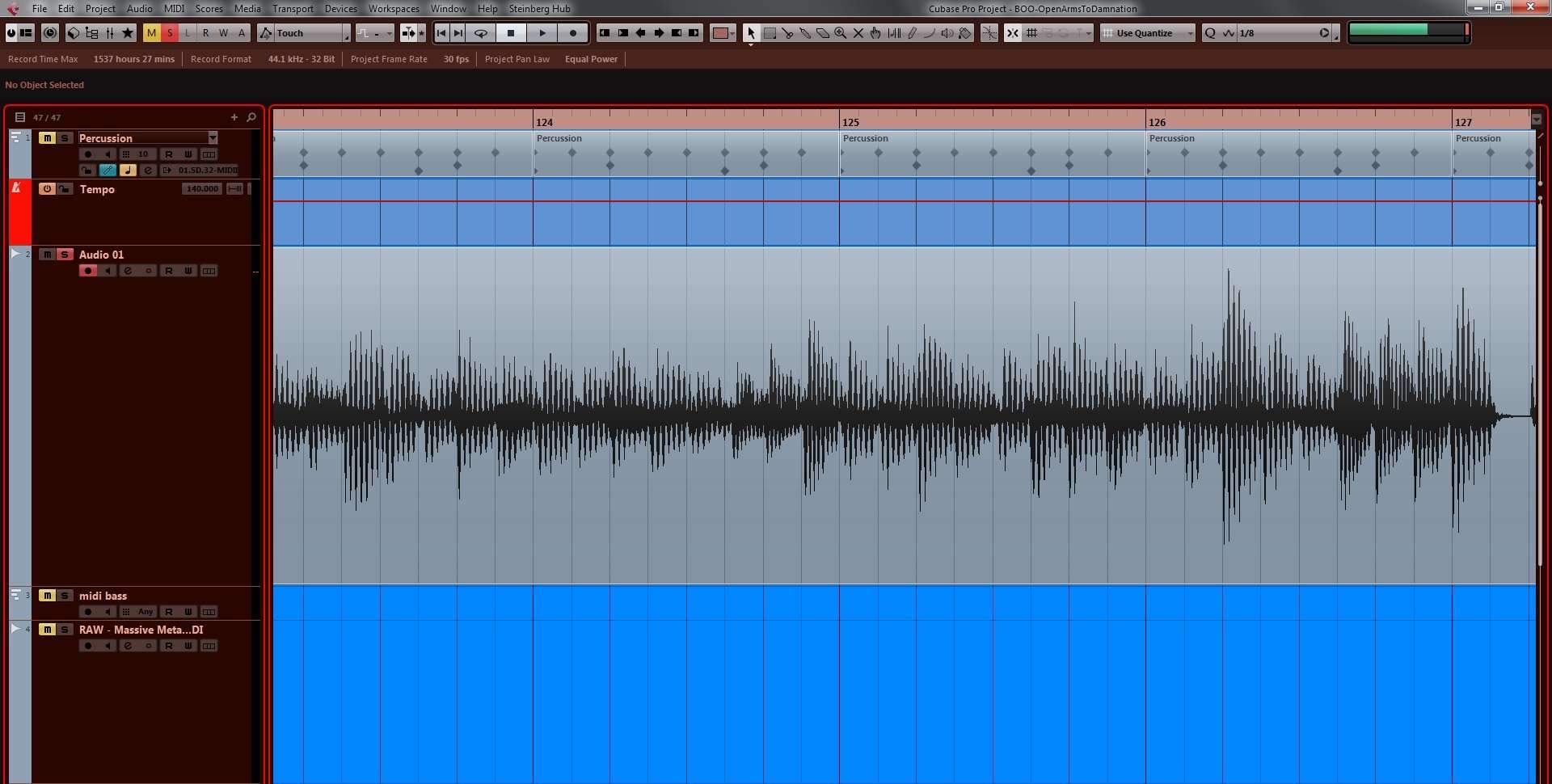Select the Glue tool

[805, 33]
